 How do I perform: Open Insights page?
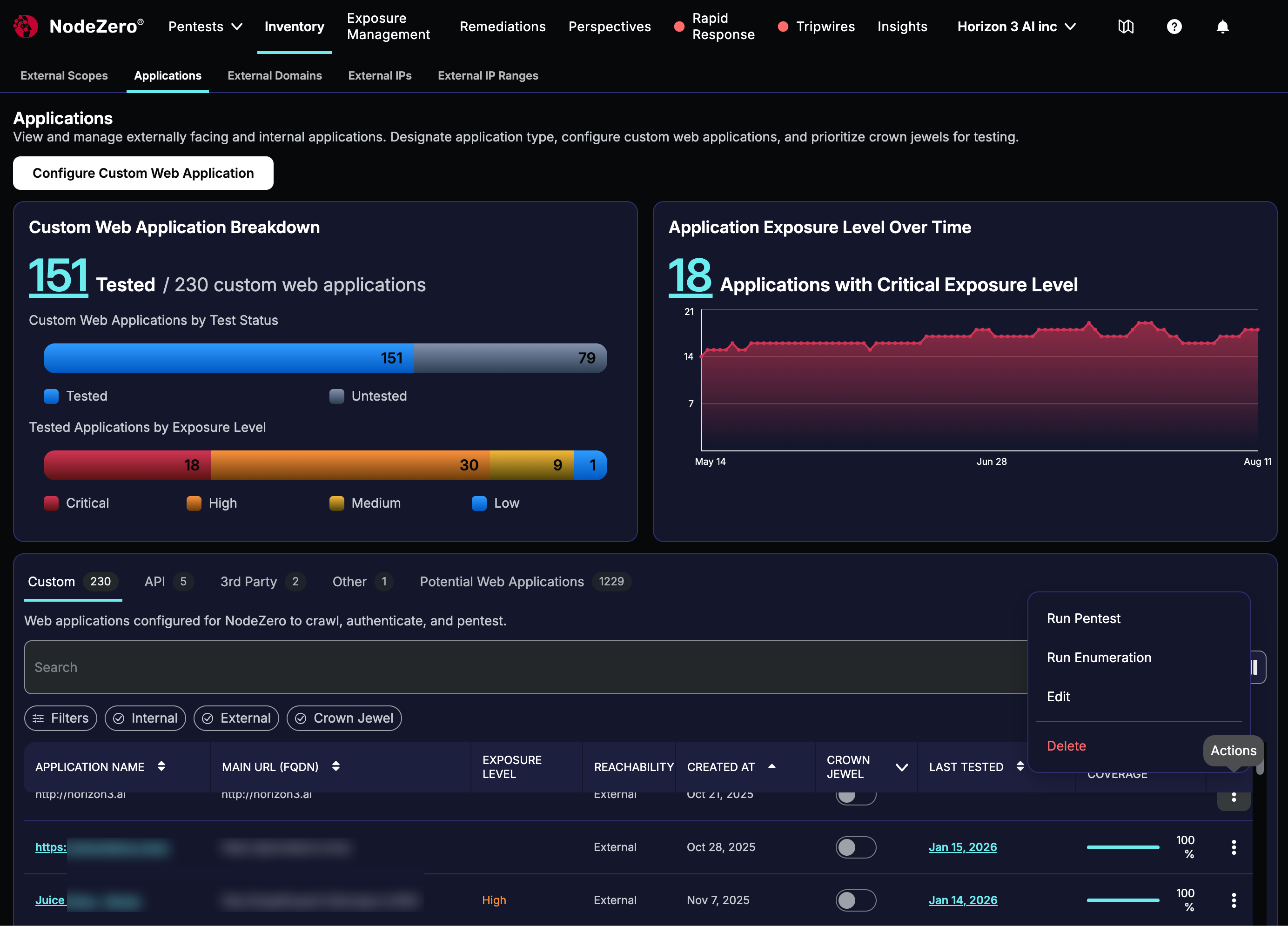tap(902, 27)
